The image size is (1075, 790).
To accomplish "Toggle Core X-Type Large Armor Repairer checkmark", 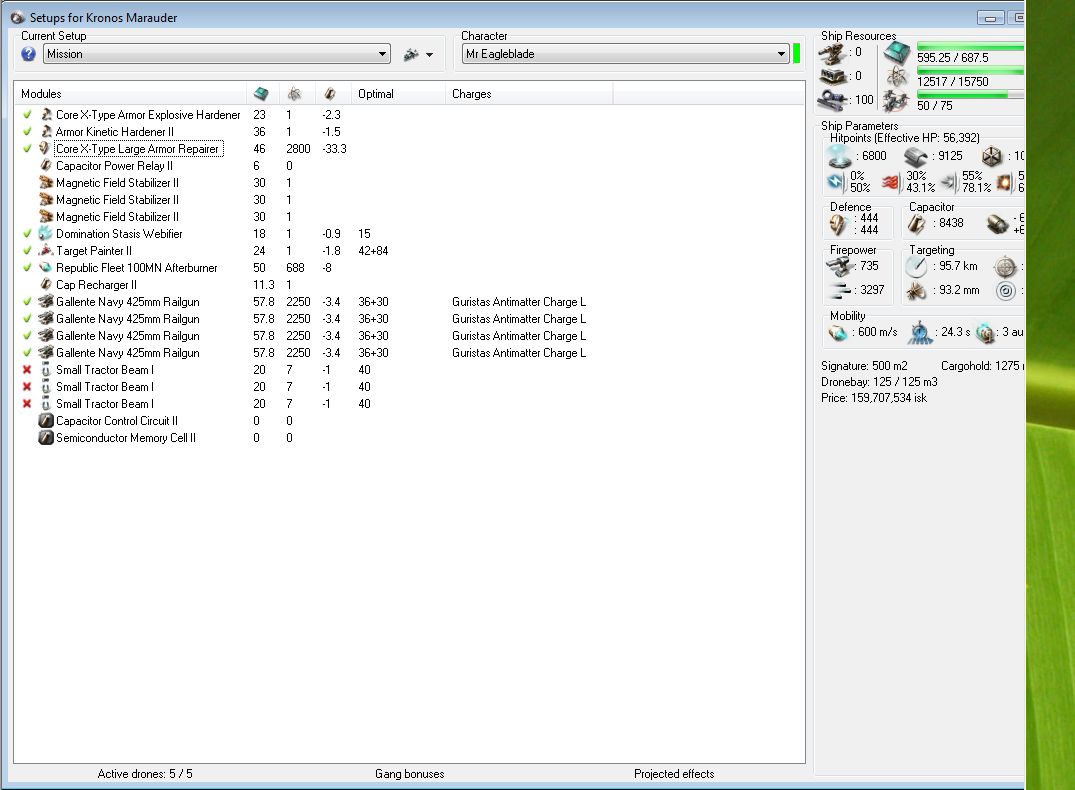I will [27, 149].
